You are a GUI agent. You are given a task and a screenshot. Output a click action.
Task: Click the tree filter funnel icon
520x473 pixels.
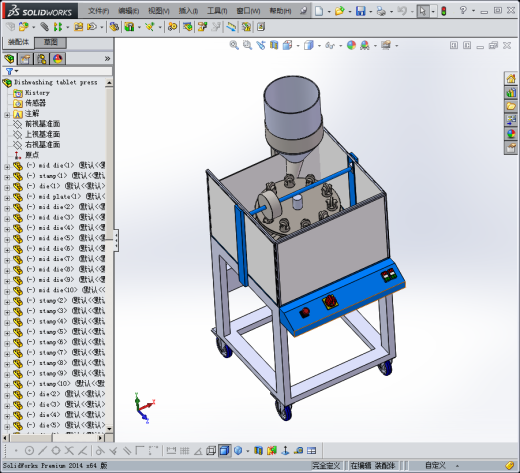[x=9, y=71]
